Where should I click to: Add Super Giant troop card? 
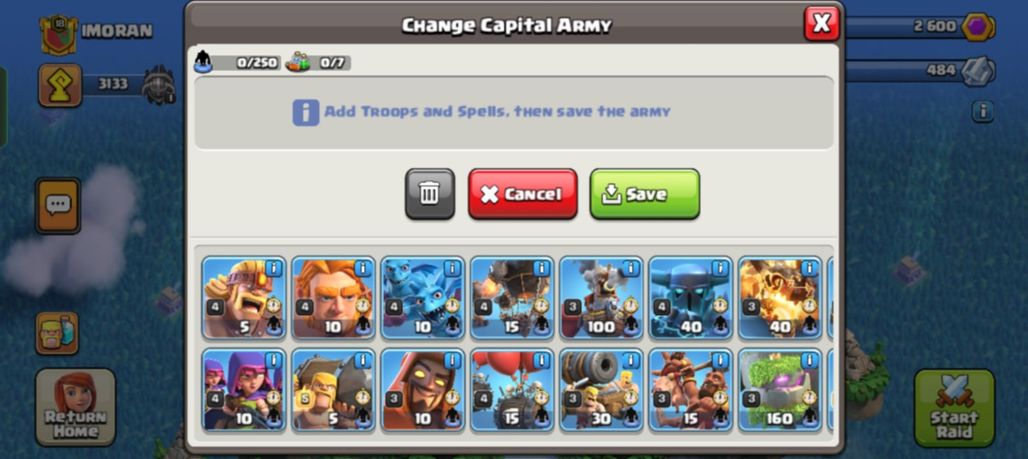point(333,298)
